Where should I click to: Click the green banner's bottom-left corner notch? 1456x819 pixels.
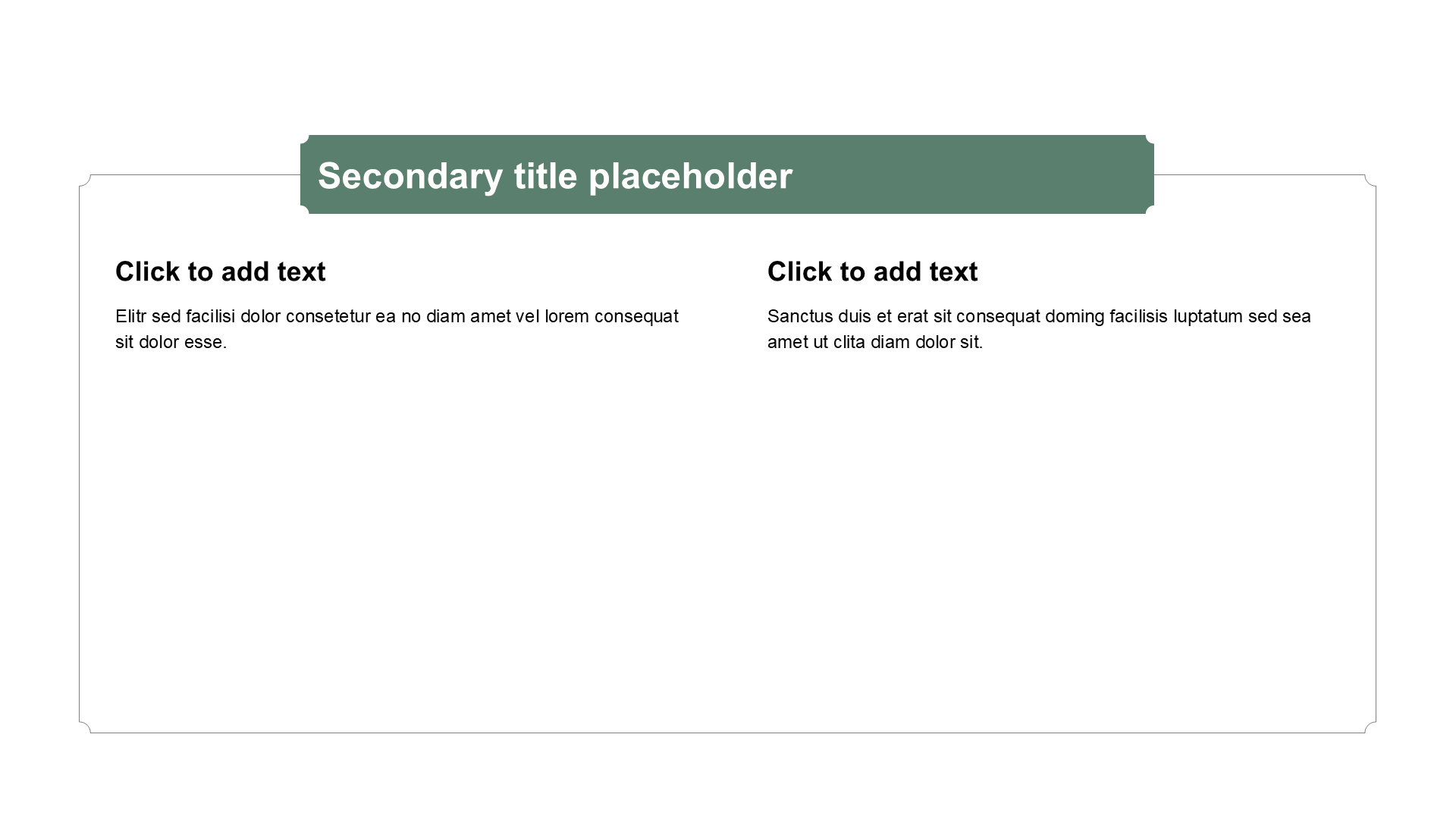coord(305,209)
